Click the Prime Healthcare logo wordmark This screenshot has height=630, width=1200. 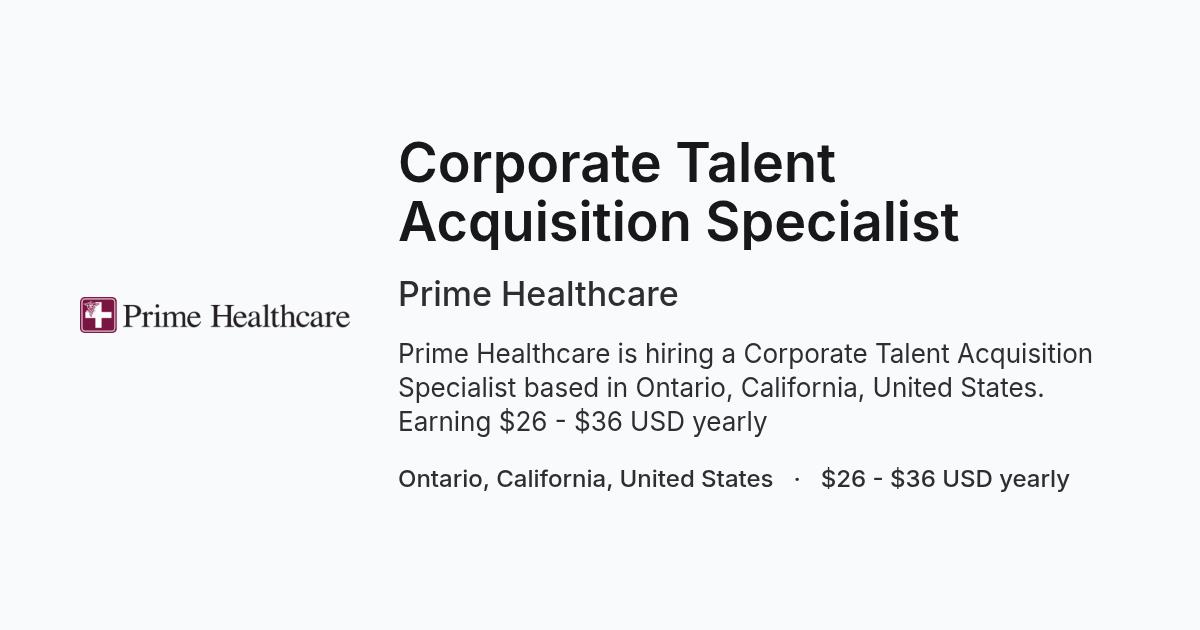[236, 317]
